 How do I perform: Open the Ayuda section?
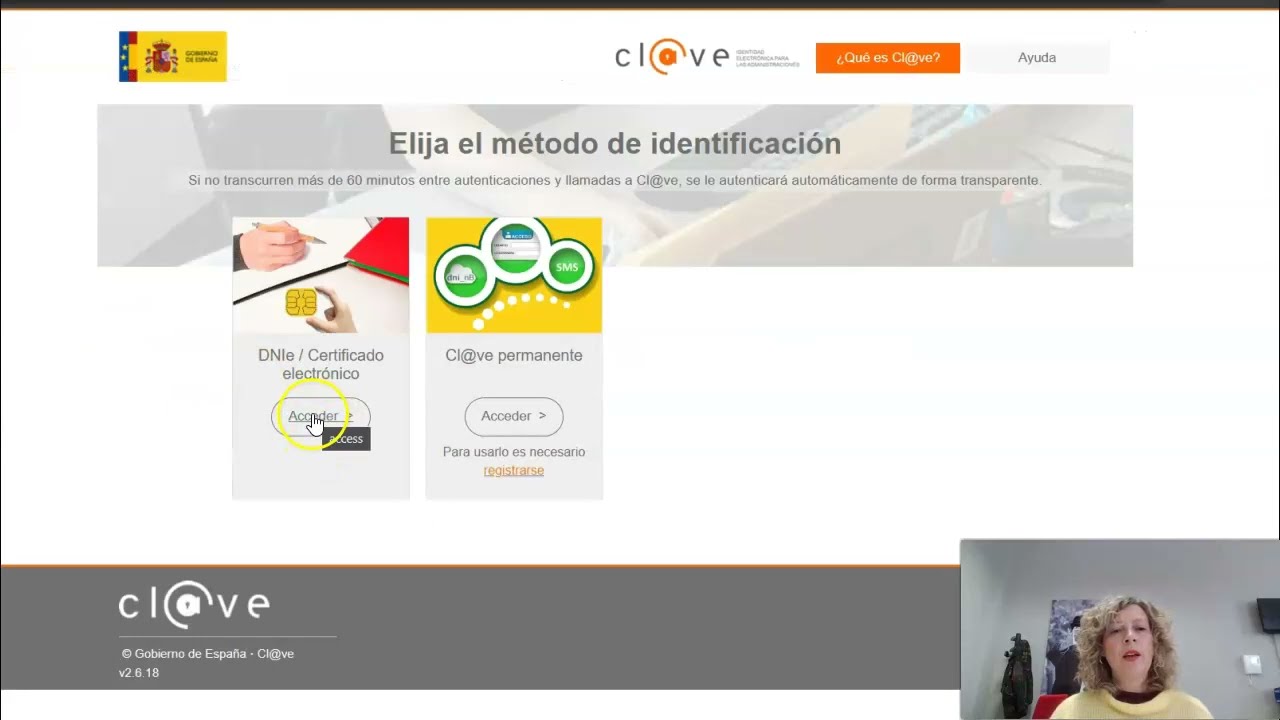click(1037, 57)
